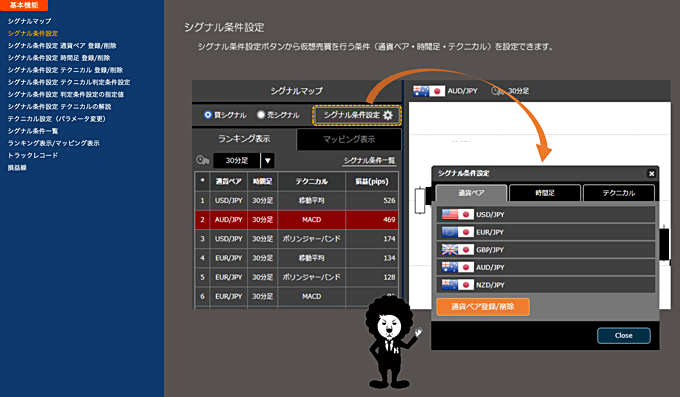Open トラックレコード sidebar link

click(x=33, y=155)
